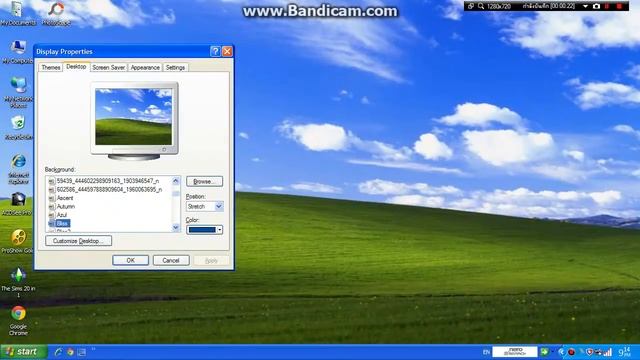Open the Appearance tab
Viewport: 640px width, 360px height.
click(145, 67)
